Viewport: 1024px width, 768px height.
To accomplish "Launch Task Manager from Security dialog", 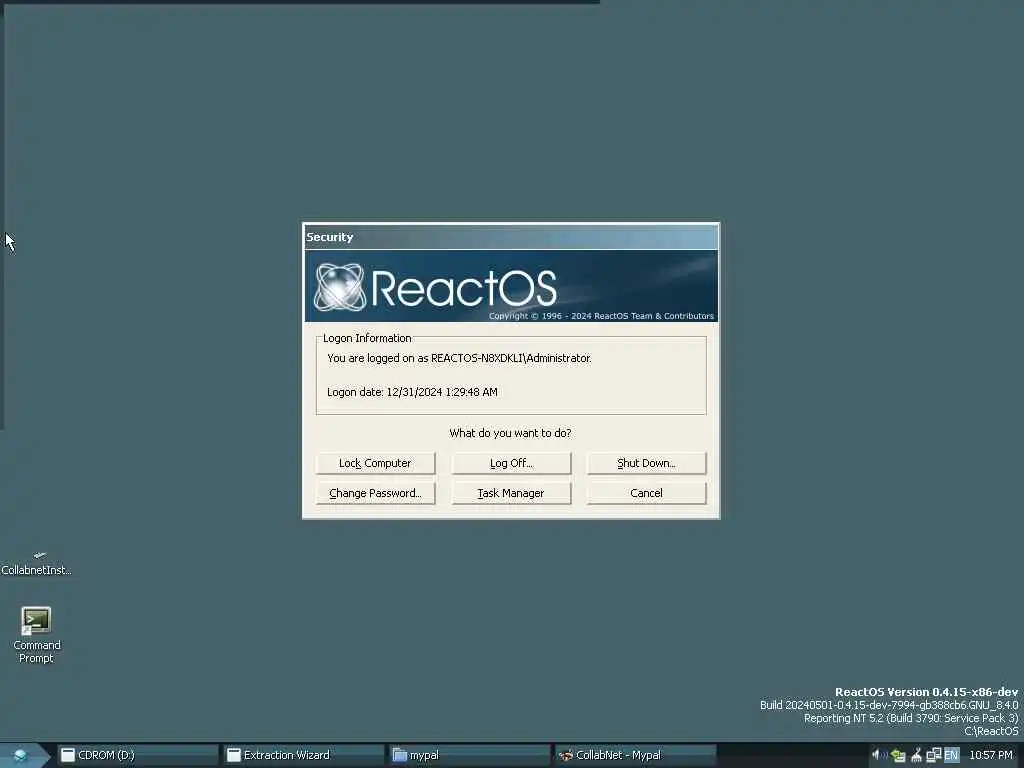I will pos(511,493).
